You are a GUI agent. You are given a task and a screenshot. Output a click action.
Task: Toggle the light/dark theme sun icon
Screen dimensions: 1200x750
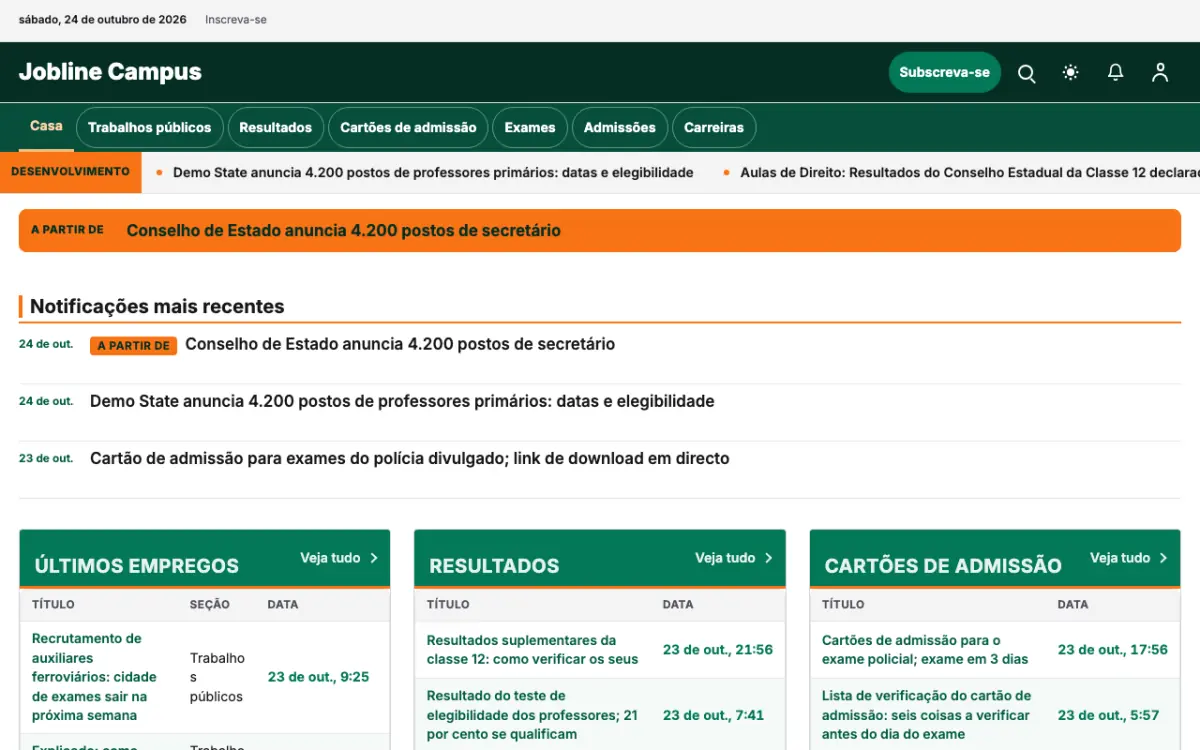pos(1071,73)
